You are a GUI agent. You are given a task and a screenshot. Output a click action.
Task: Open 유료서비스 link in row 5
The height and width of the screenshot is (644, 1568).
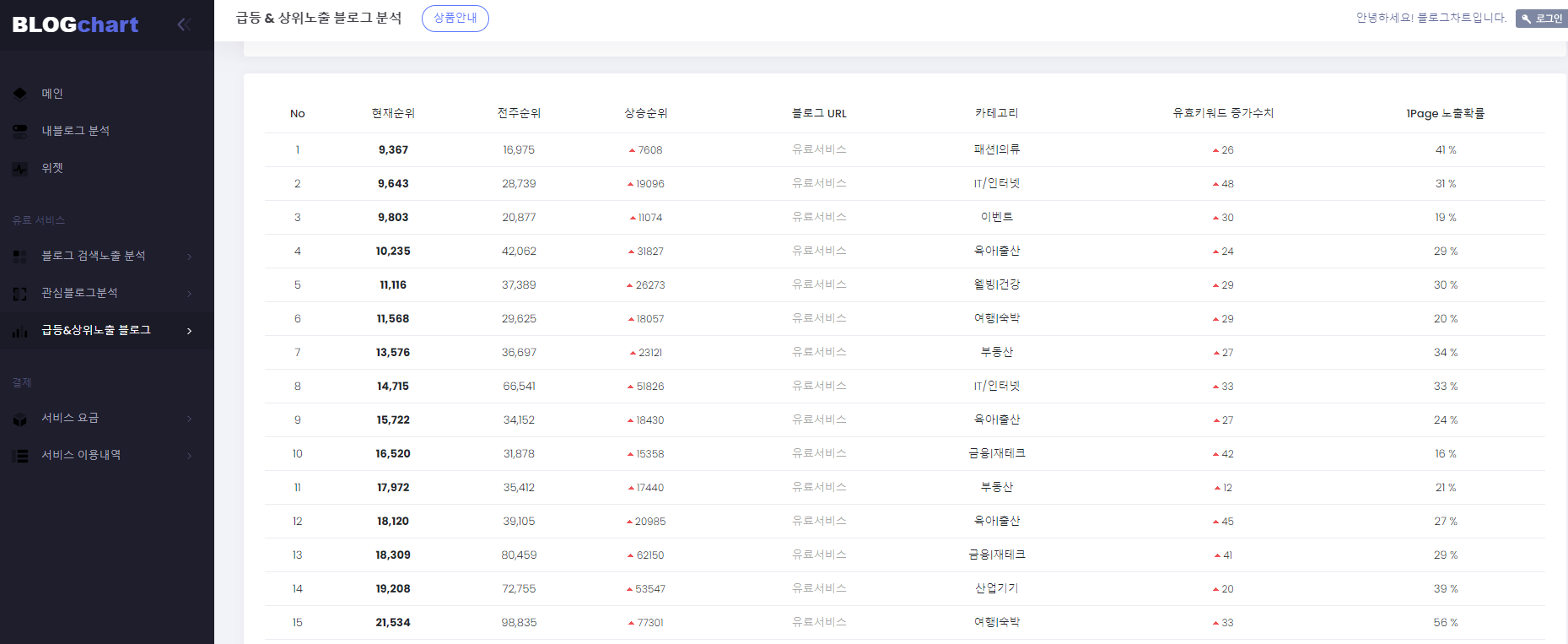[x=819, y=284]
